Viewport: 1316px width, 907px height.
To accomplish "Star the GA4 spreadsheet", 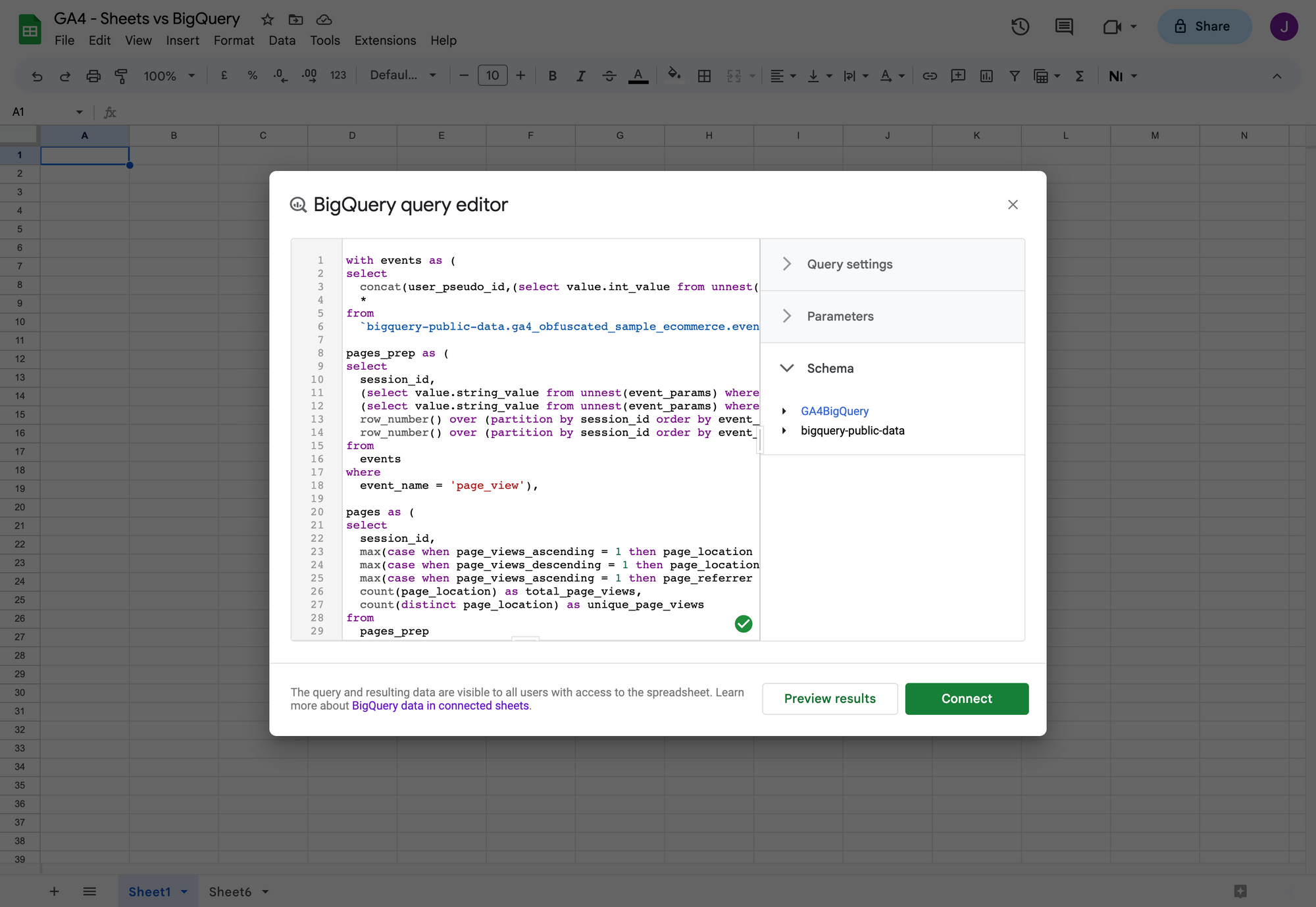I will coord(267,20).
